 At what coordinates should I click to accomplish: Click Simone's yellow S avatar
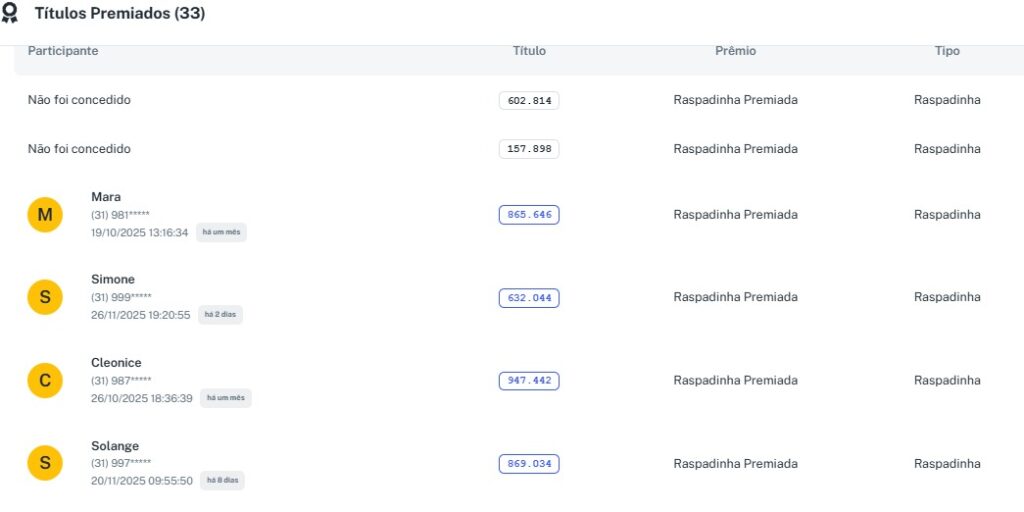click(x=45, y=297)
